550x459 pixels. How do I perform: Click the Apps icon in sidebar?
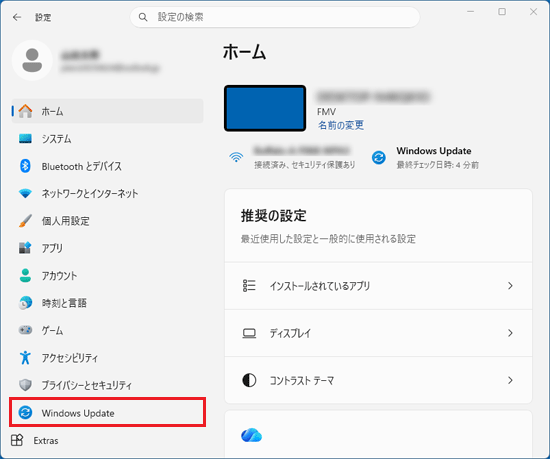(25, 248)
